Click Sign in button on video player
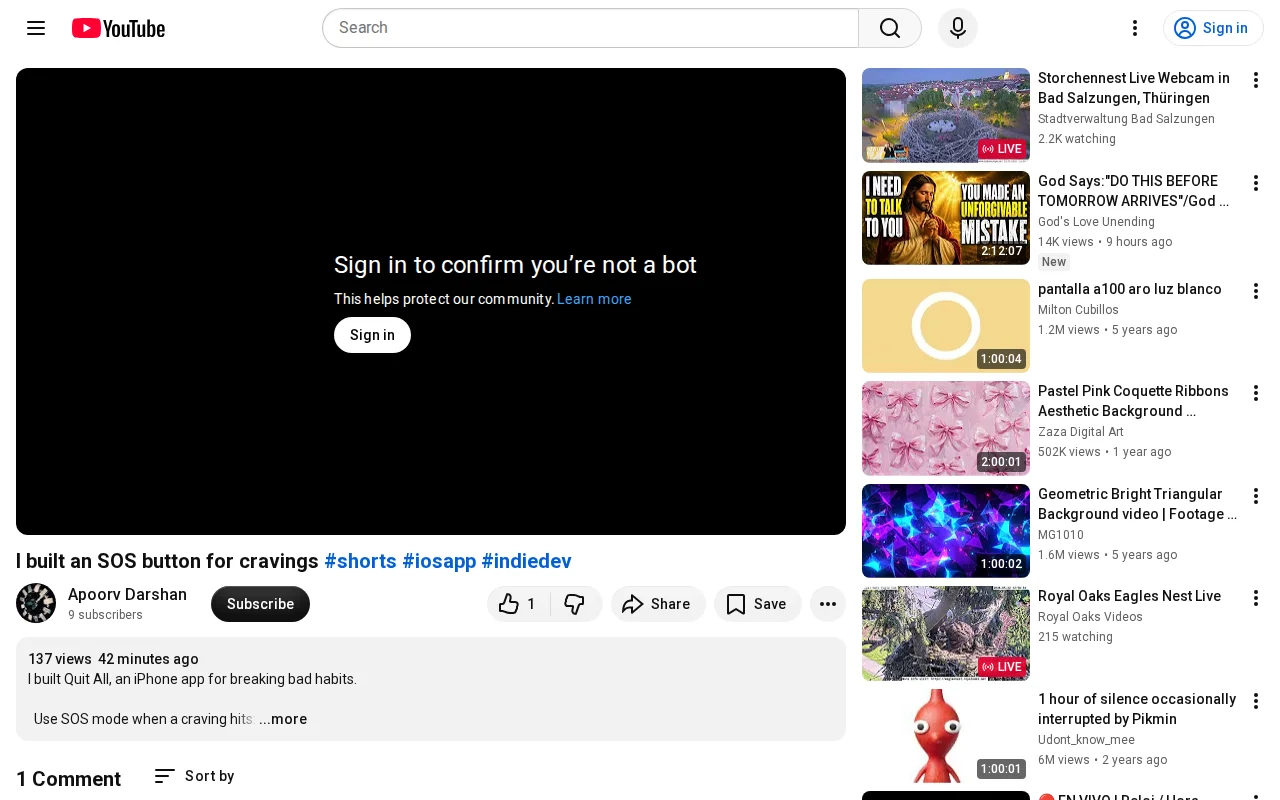Image resolution: width=1280 pixels, height=800 pixels. [x=372, y=335]
